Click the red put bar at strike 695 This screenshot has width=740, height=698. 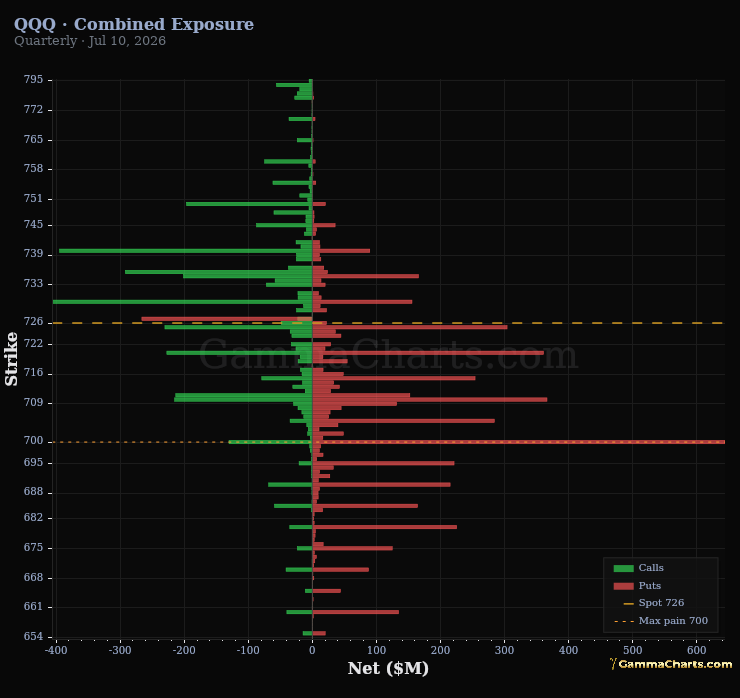[383, 463]
